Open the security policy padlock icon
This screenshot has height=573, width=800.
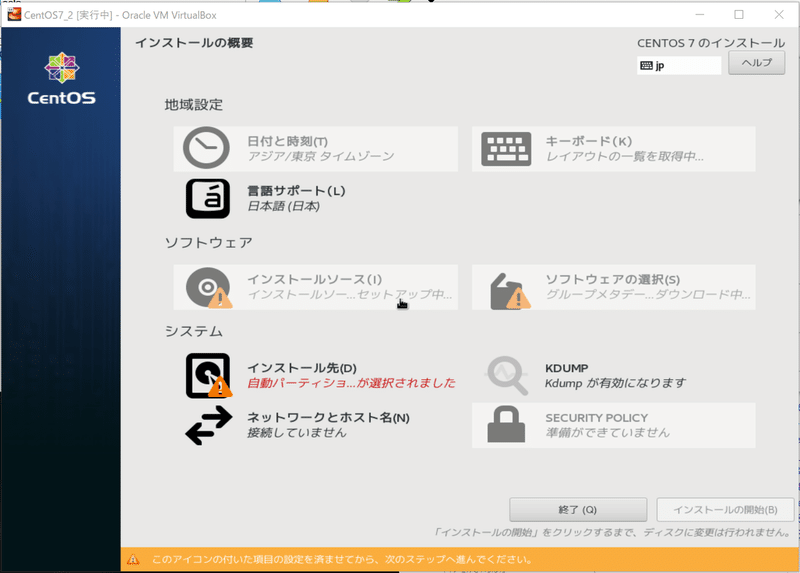tap(506, 424)
